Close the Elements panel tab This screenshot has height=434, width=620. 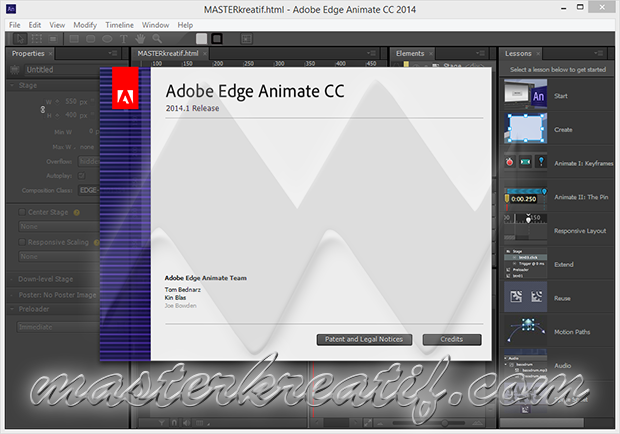click(x=431, y=54)
